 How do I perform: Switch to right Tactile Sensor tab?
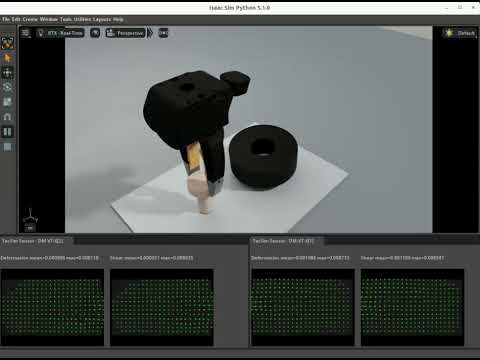click(283, 241)
